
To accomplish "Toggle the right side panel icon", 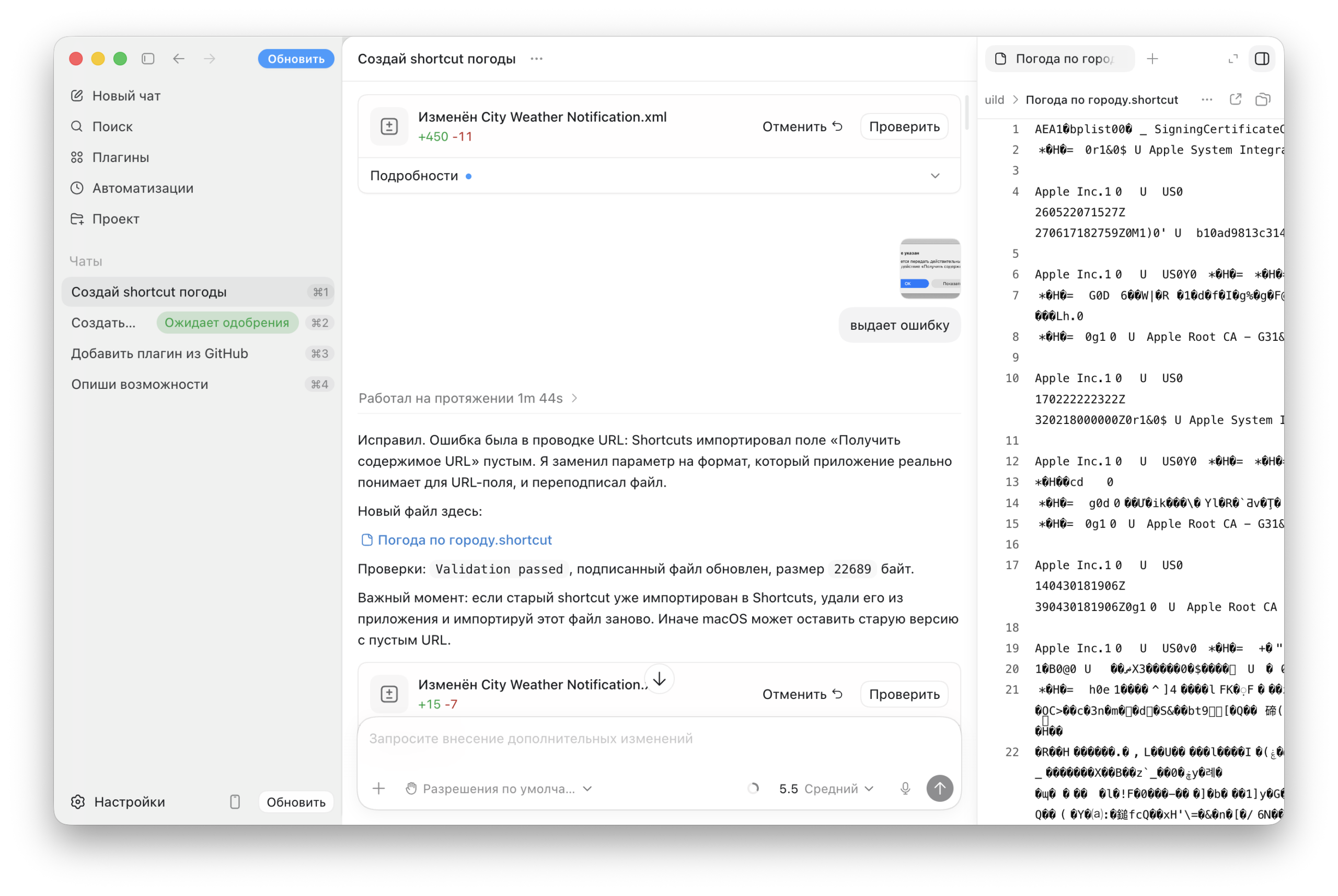I will point(1262,59).
